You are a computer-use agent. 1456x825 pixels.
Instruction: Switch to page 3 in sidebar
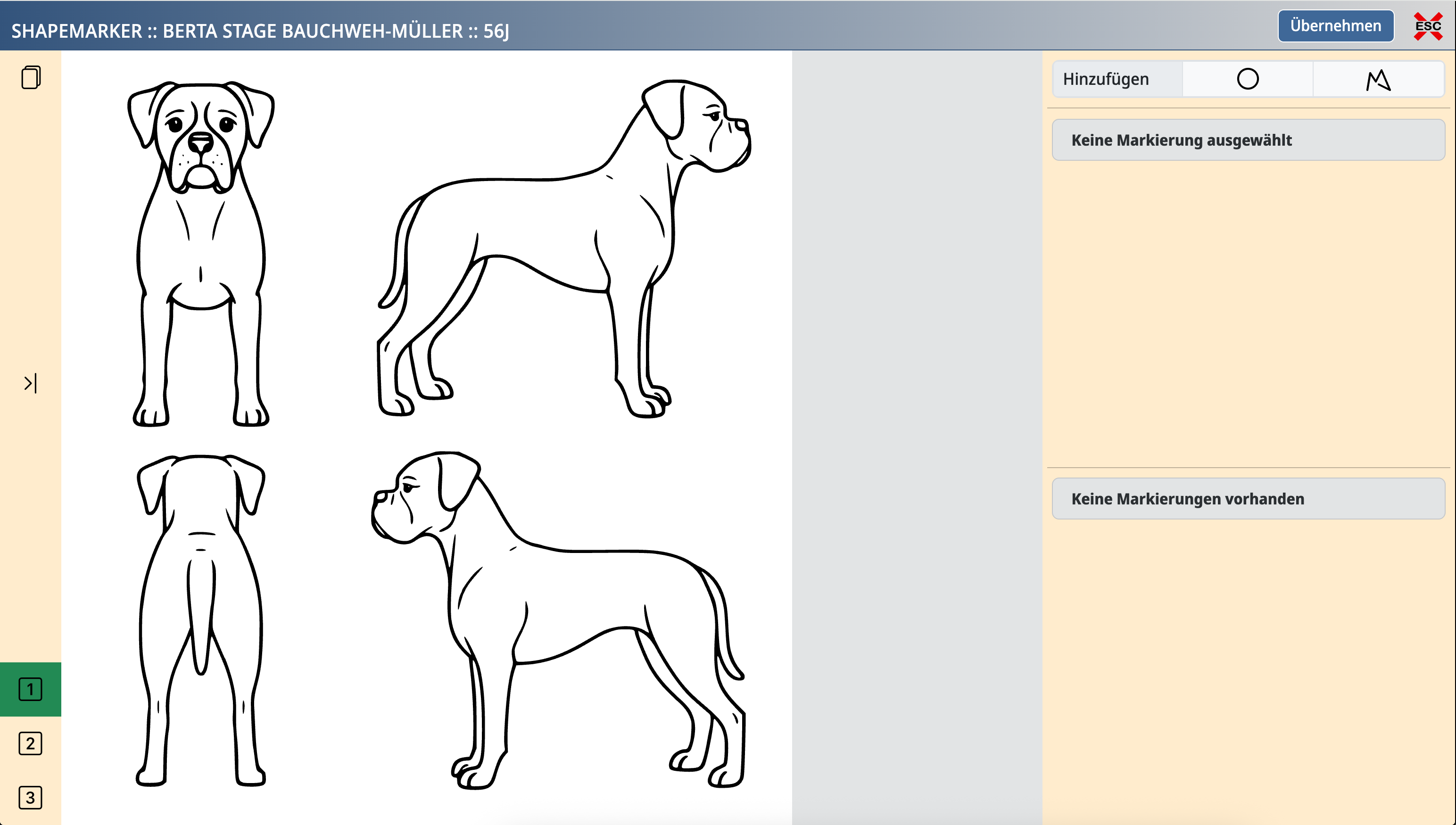tap(31, 797)
